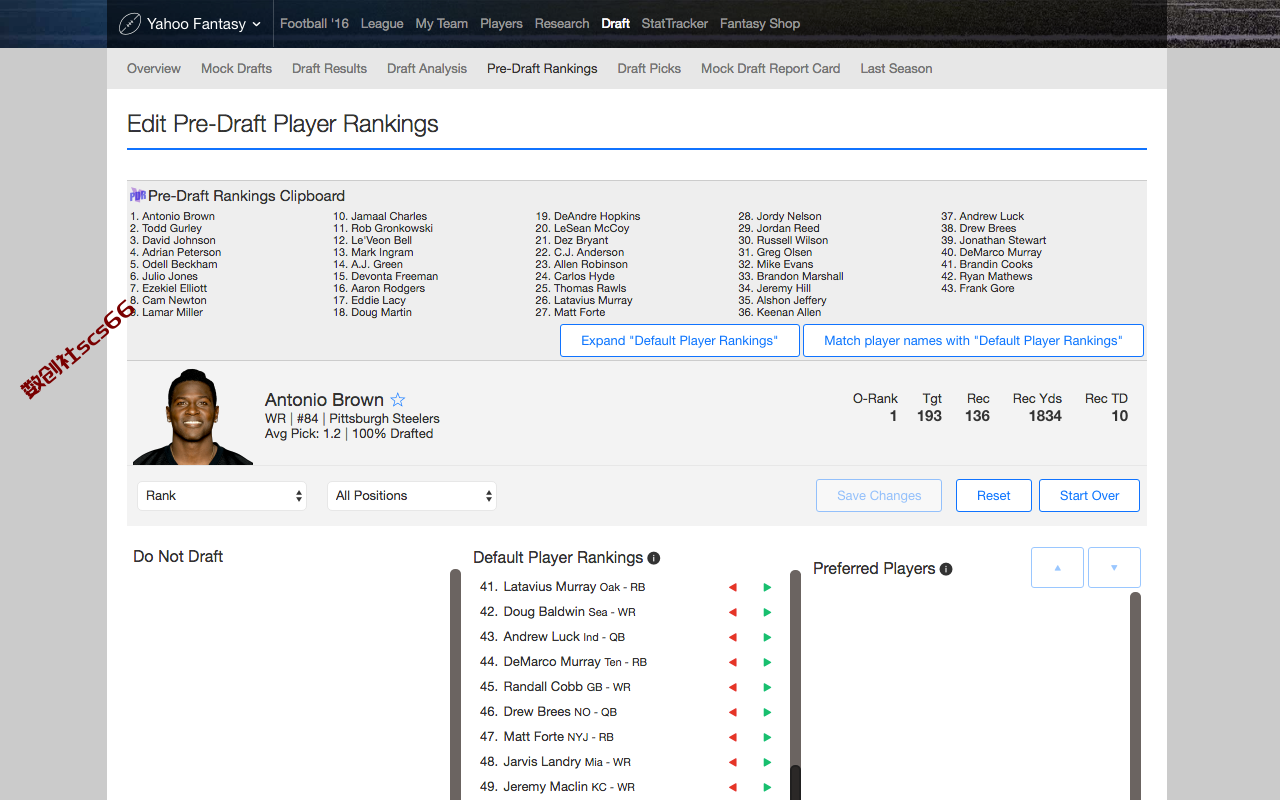Go to the League menu
The image size is (1280, 800).
click(x=382, y=23)
